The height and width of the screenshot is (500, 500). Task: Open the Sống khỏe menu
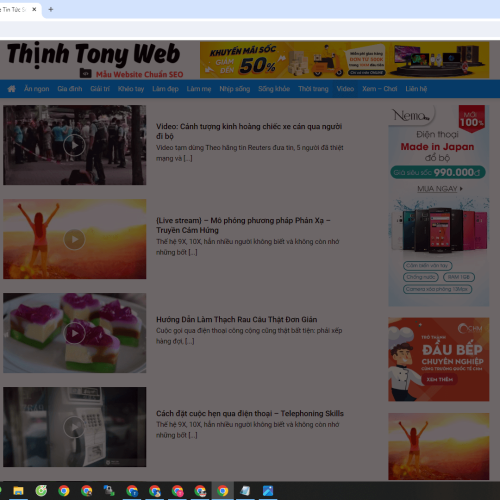[274, 89]
